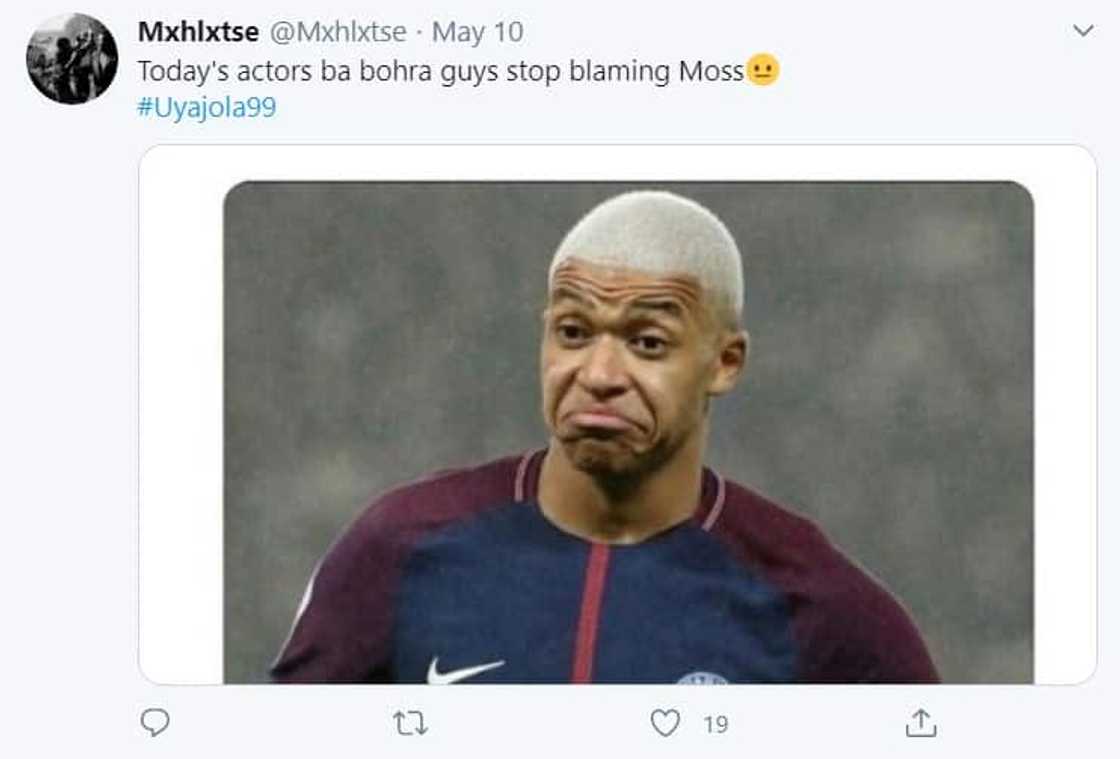Screen dimensions: 1120x759
Task: Open the tweet options chevron menu
Action: pyautogui.click(x=1083, y=31)
